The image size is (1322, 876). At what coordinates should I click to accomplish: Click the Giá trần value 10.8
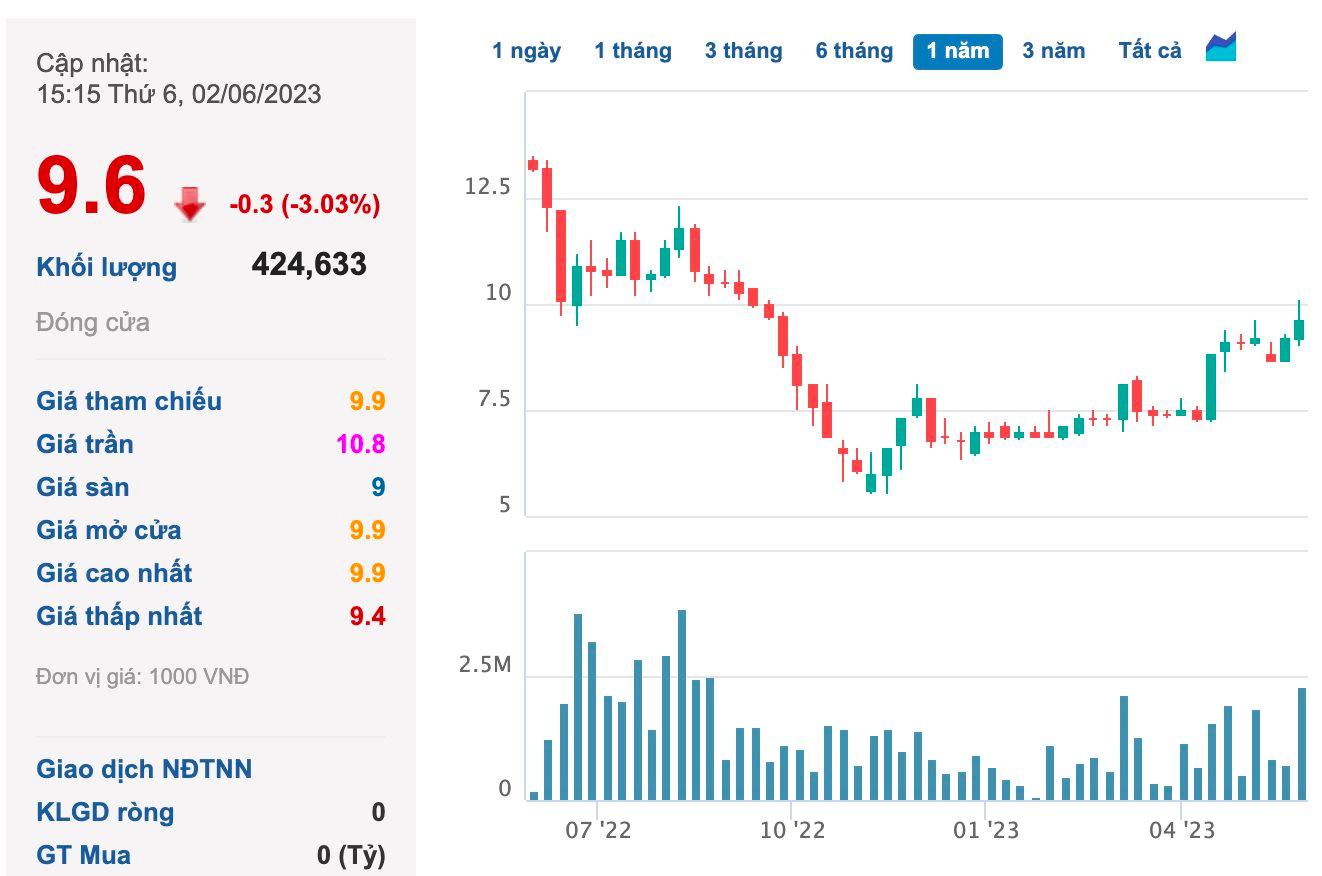point(361,444)
